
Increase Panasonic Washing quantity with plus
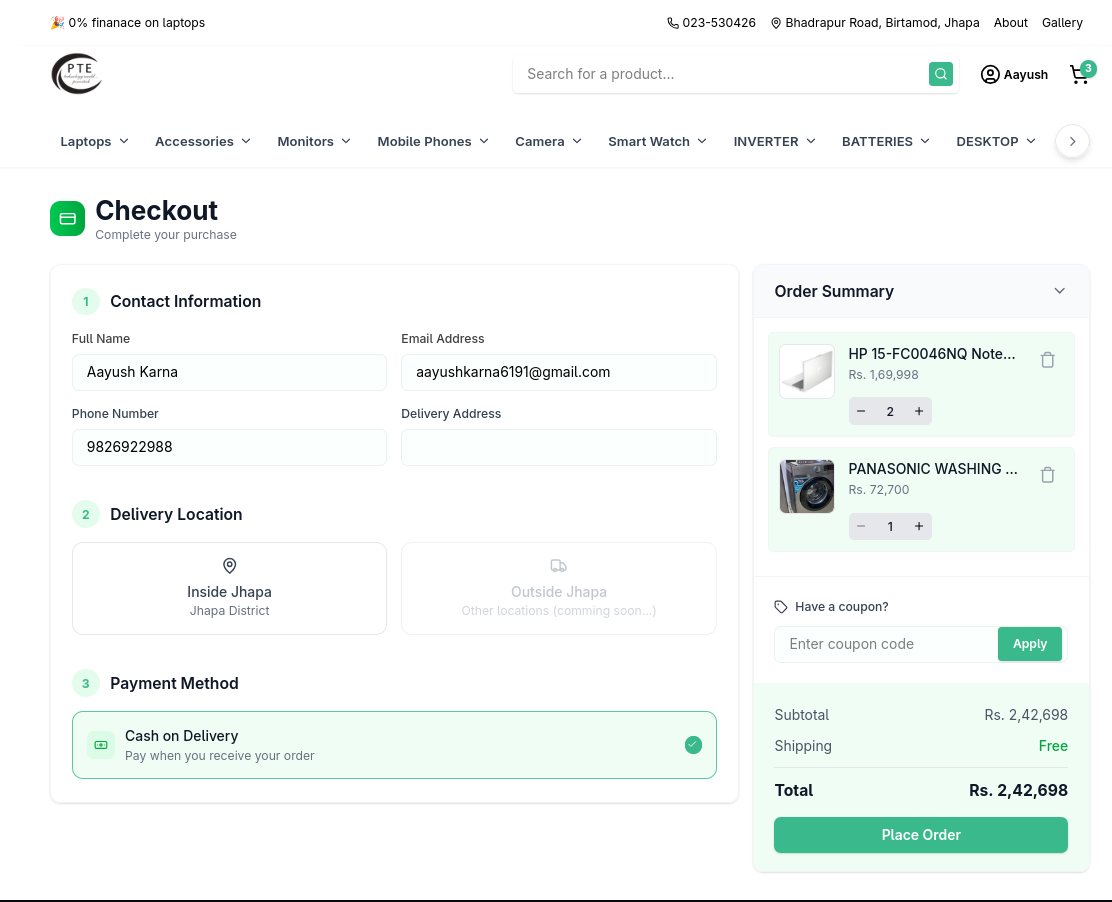pos(918,526)
